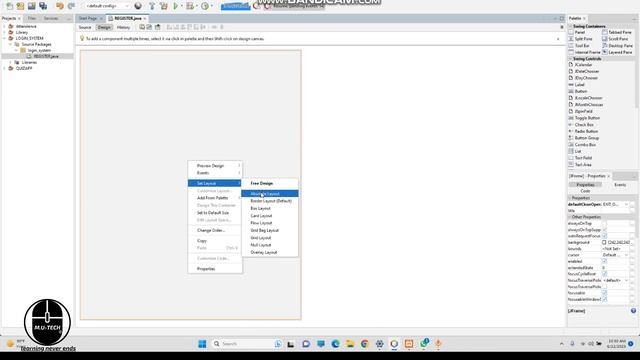The image size is (640, 360).
Task: Switch to the Files panel tab
Action: click(x=32, y=18)
